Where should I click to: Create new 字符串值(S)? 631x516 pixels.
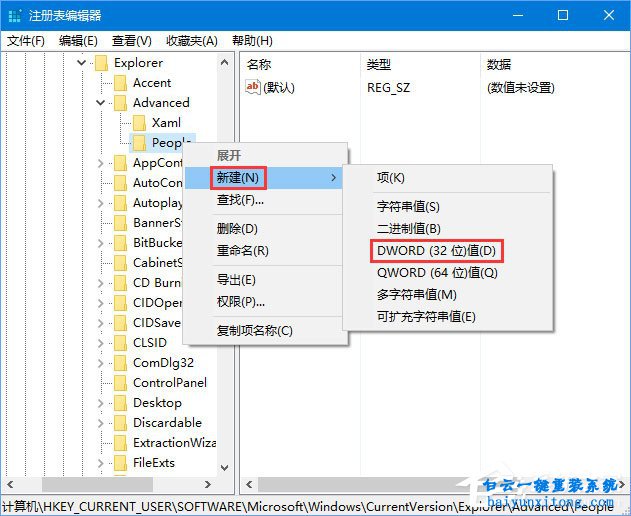pyautogui.click(x=408, y=206)
